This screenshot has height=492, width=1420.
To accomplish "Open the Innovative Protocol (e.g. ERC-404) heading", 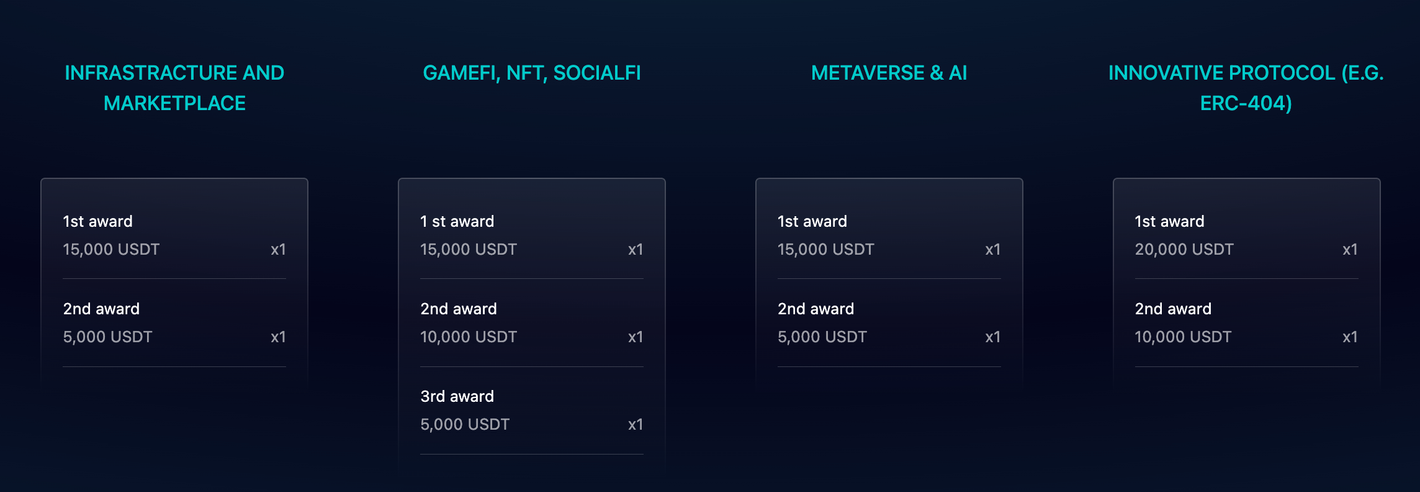I will point(1246,88).
